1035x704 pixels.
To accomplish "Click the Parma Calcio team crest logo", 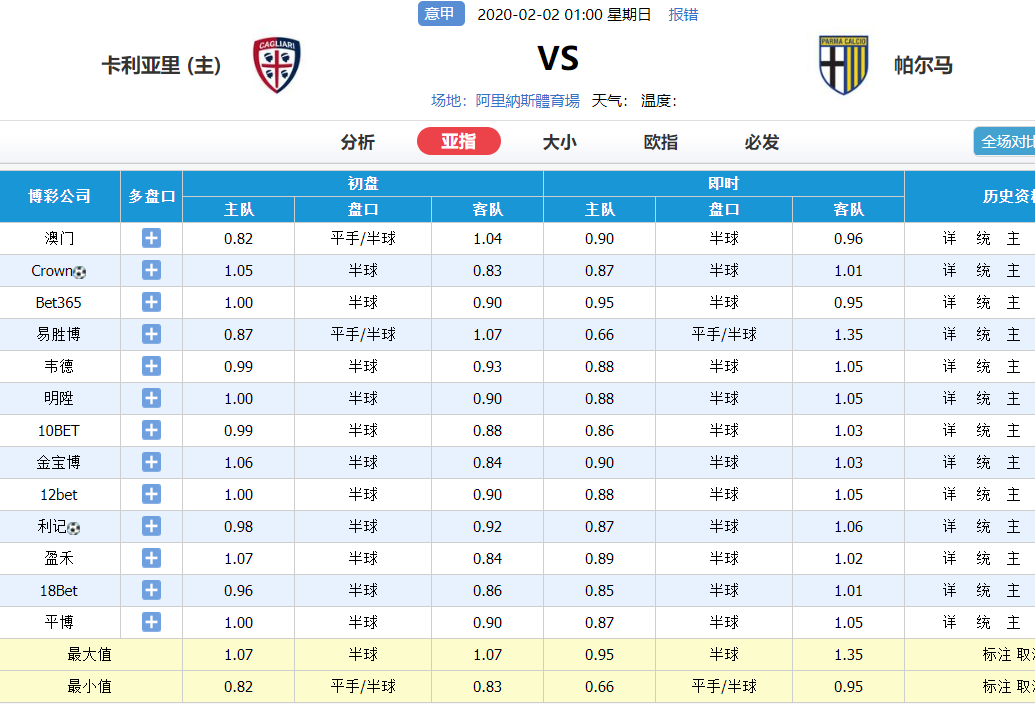I will click(843, 65).
